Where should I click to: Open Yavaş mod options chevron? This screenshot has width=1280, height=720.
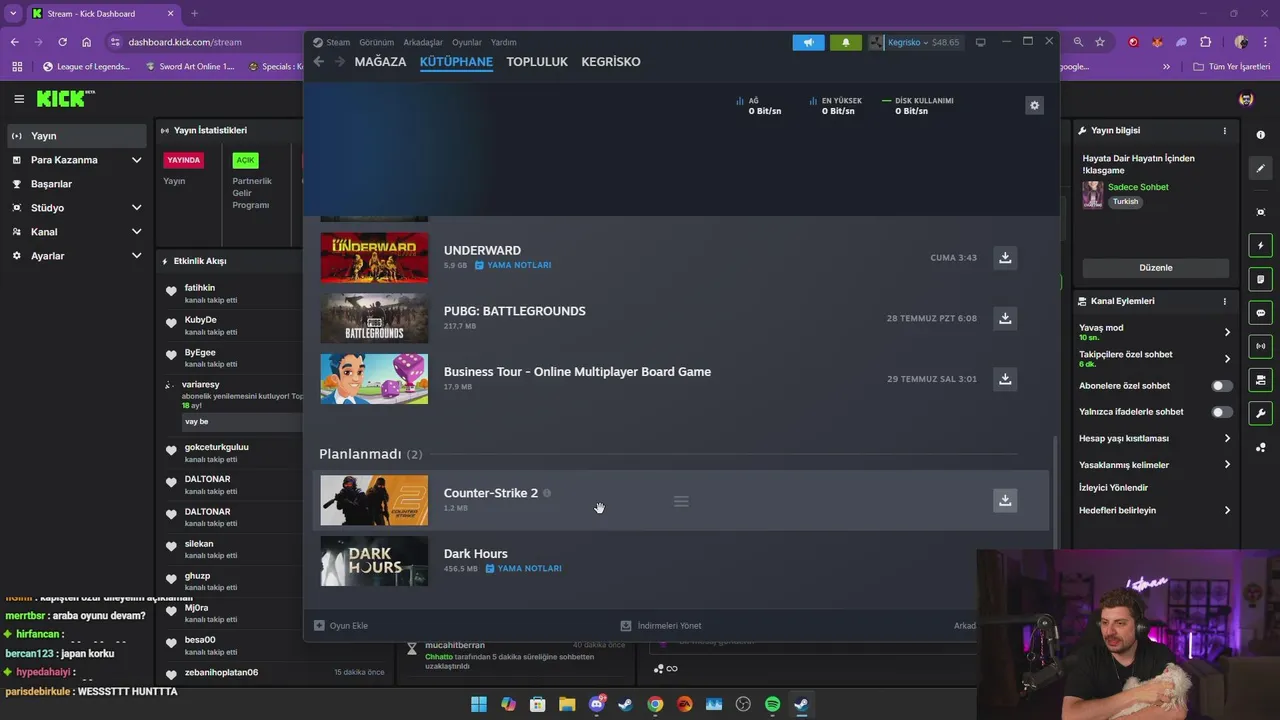[1227, 332]
